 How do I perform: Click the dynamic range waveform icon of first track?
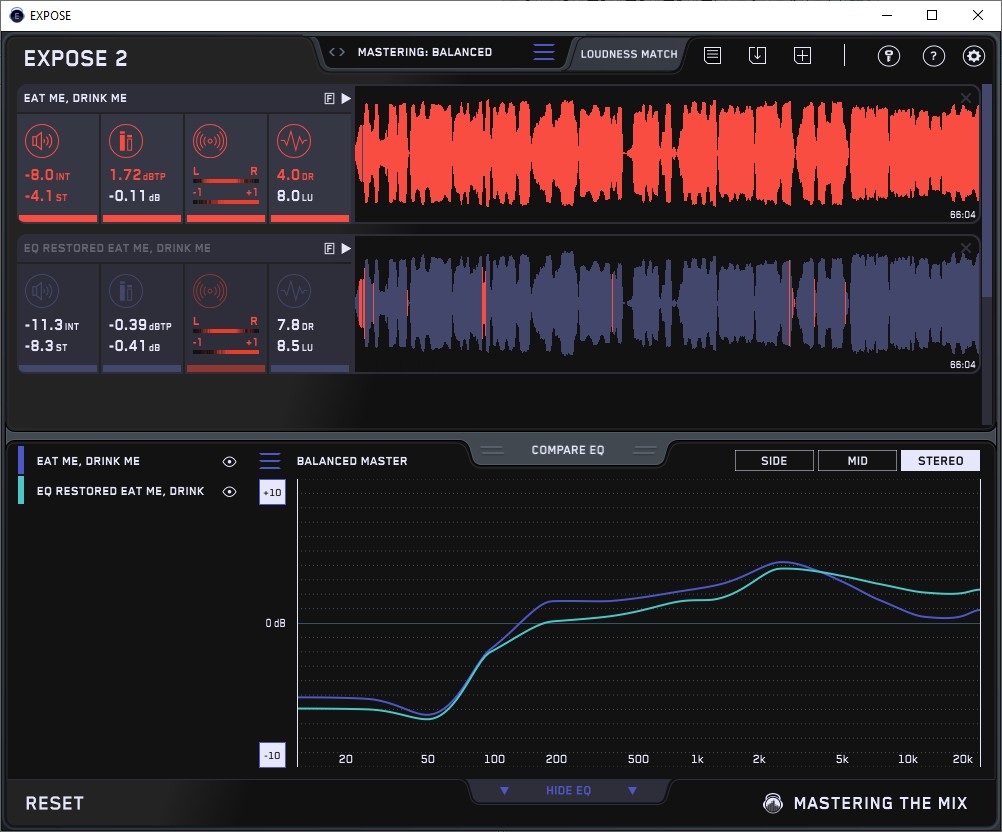pos(293,141)
